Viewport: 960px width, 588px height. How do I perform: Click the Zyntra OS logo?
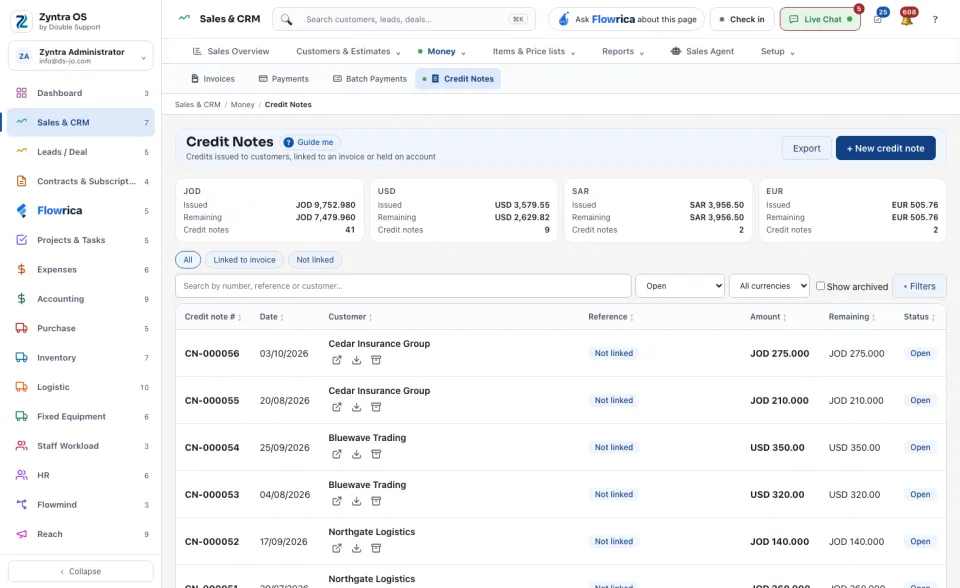coord(21,21)
